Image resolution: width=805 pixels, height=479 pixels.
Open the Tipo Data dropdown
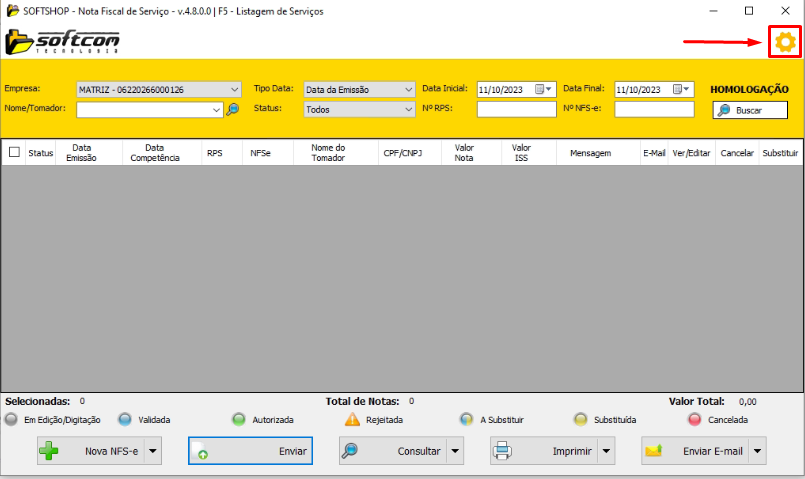(x=408, y=89)
